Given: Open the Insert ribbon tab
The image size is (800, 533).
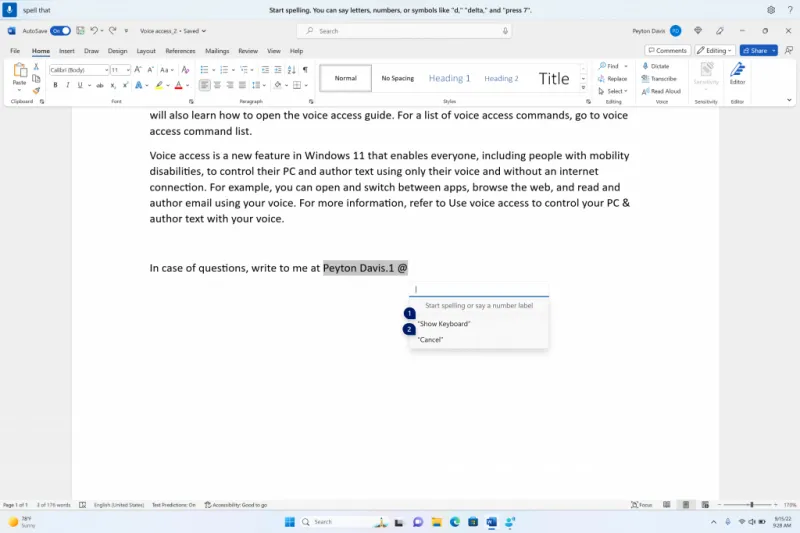Looking at the screenshot, I should tap(67, 51).
